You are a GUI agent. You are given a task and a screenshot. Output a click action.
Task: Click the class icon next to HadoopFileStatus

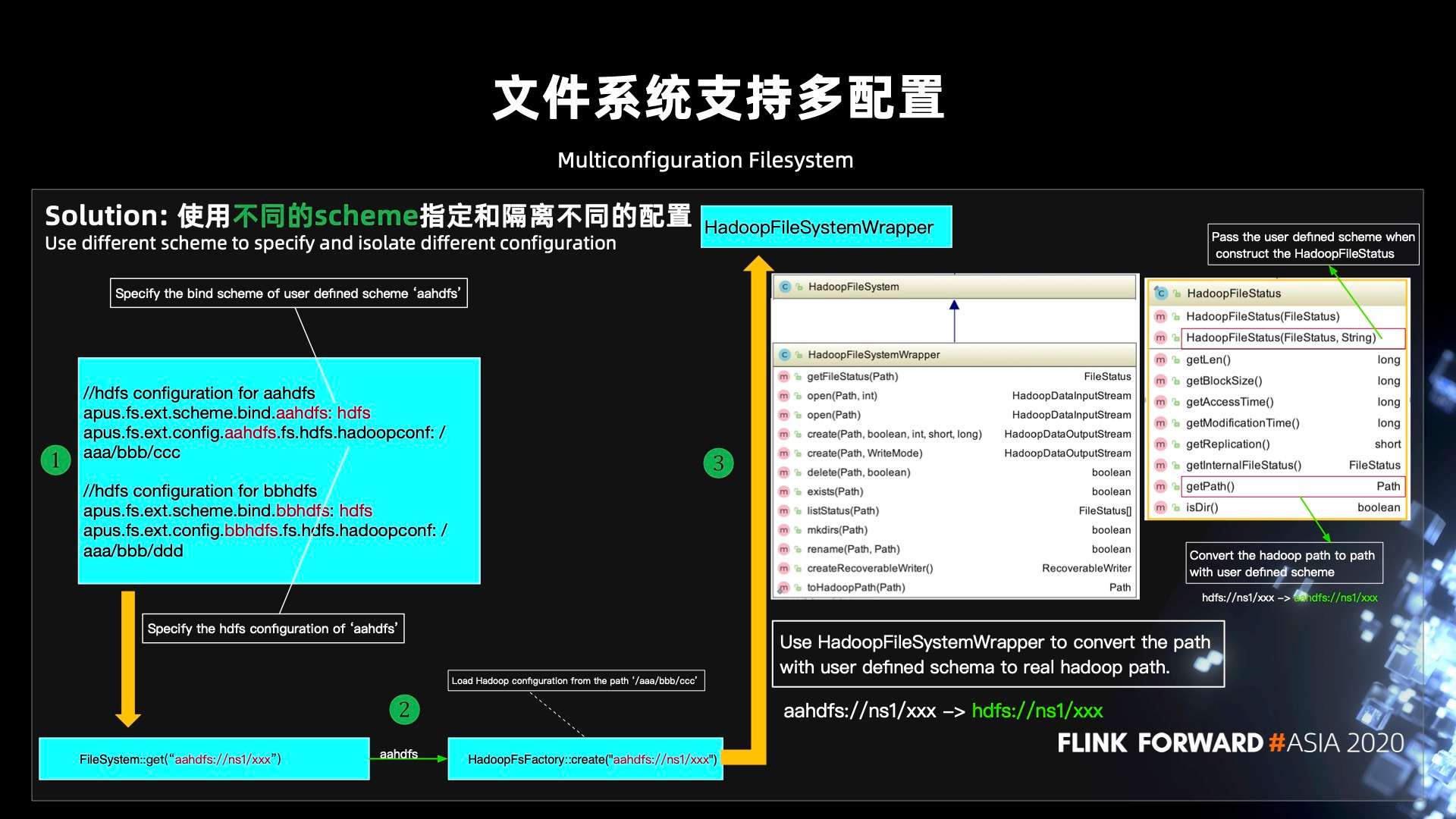click(x=1161, y=293)
